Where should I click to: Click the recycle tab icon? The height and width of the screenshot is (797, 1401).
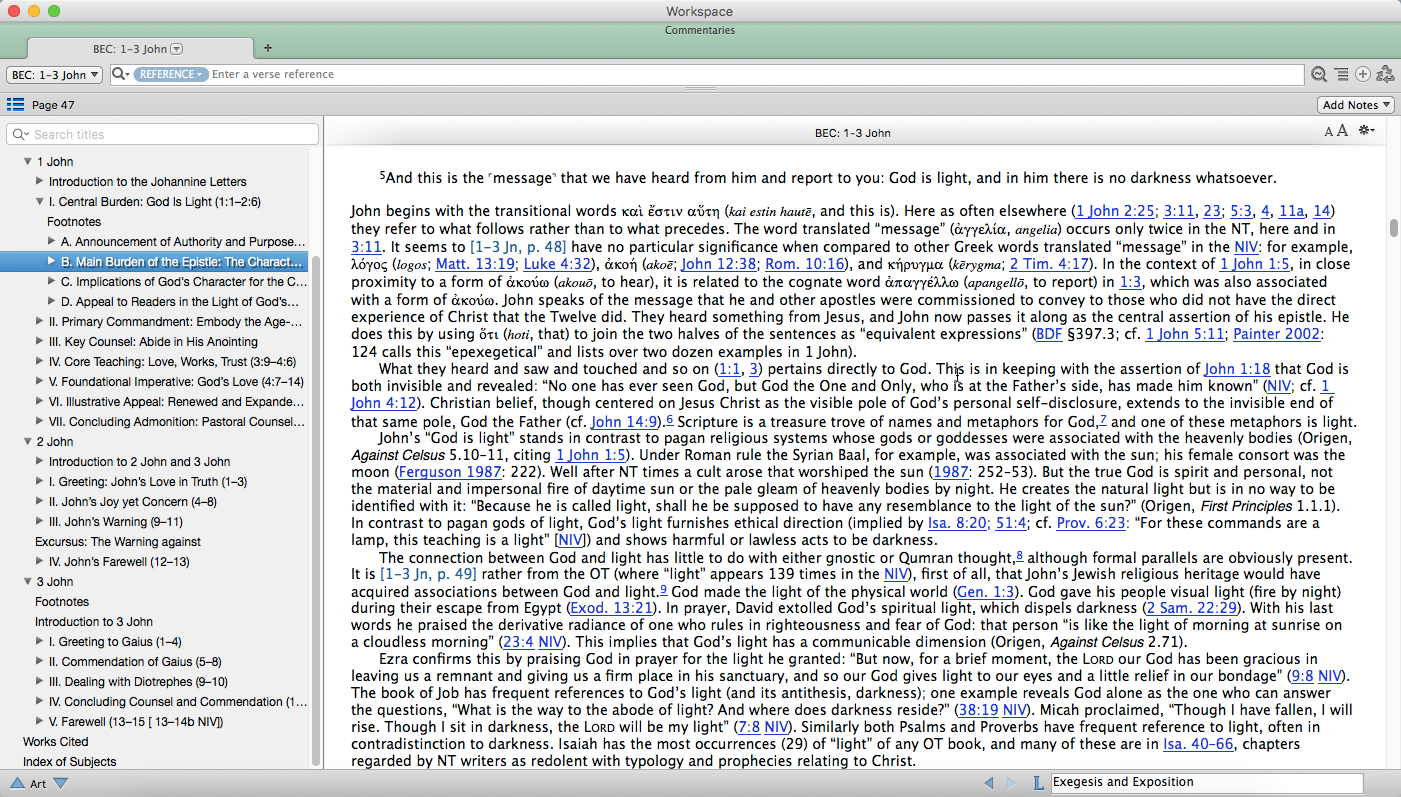coord(1385,74)
